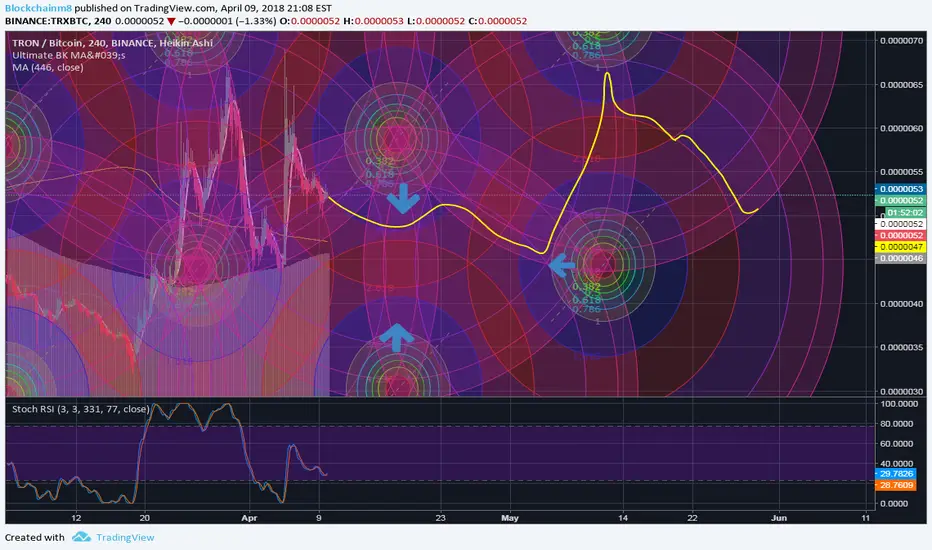Select the Ultimate BK MA's indicator label

point(69,55)
